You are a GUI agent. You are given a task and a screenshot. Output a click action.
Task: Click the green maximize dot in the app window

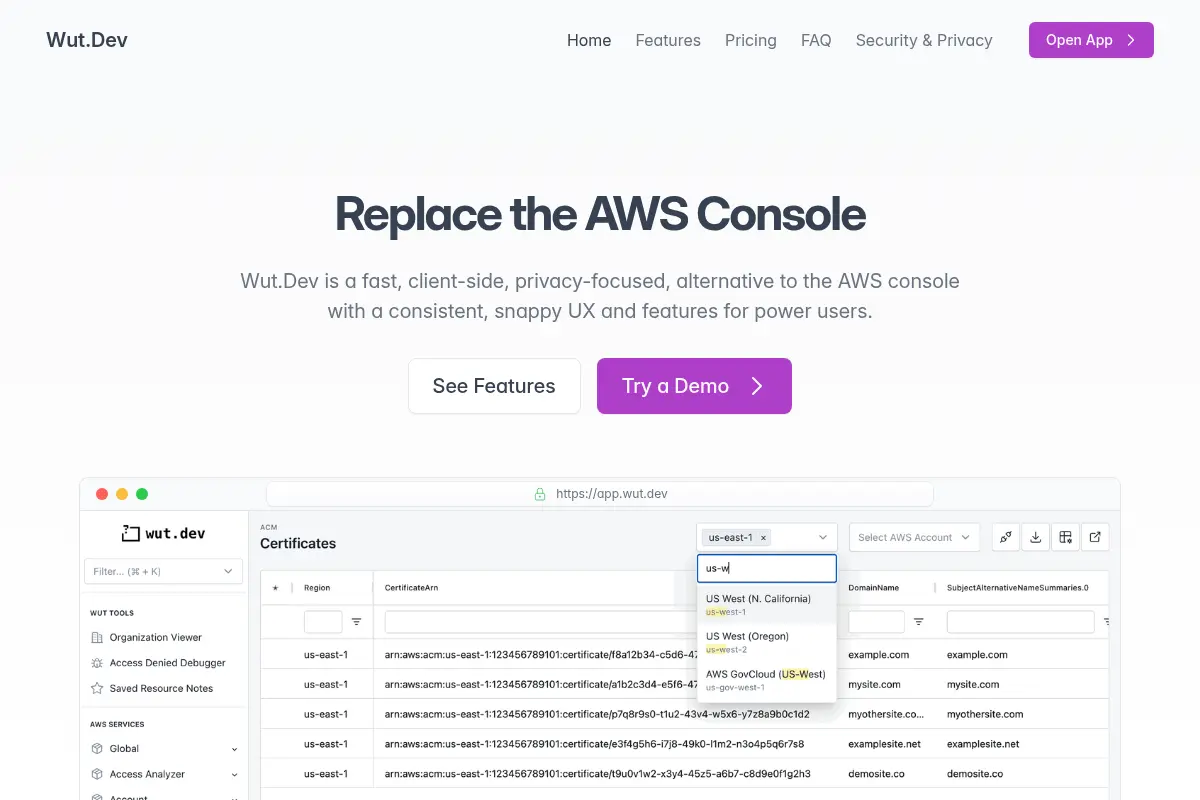pyautogui.click(x=142, y=494)
